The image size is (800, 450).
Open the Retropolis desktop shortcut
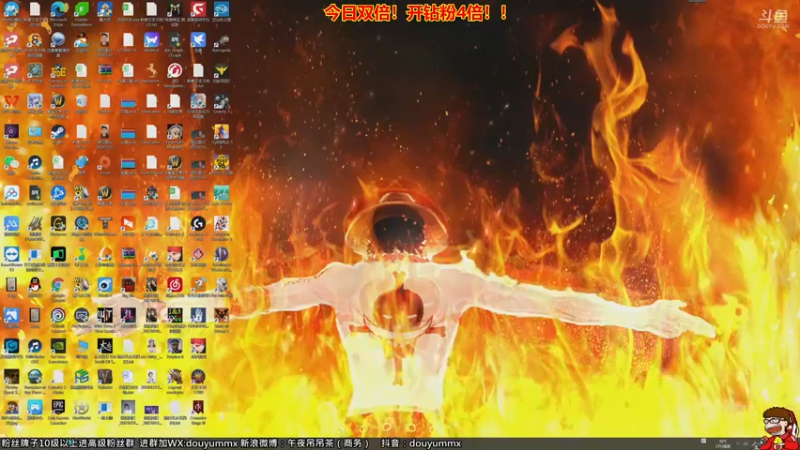221,40
